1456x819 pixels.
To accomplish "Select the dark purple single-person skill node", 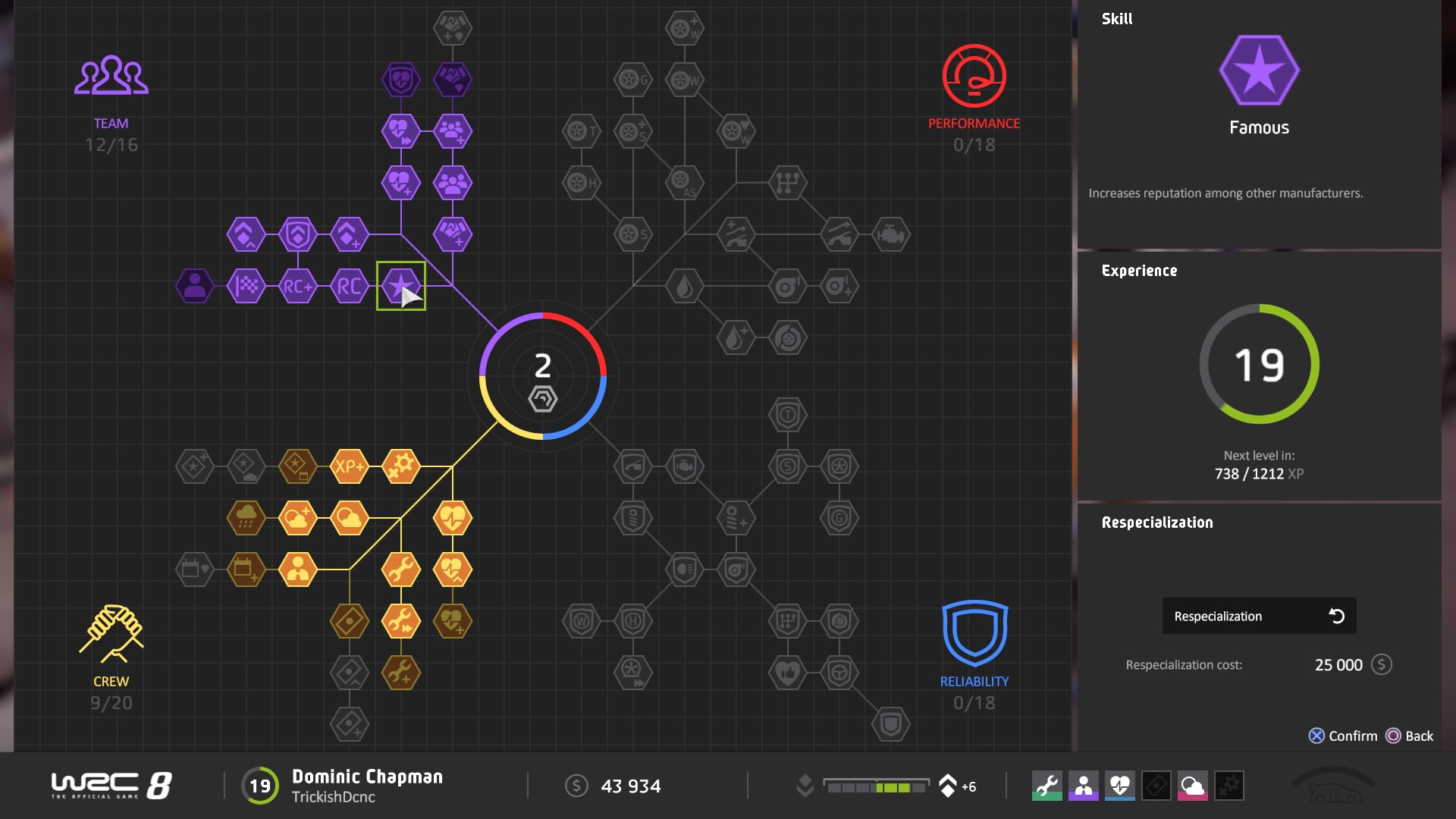I will point(195,286).
